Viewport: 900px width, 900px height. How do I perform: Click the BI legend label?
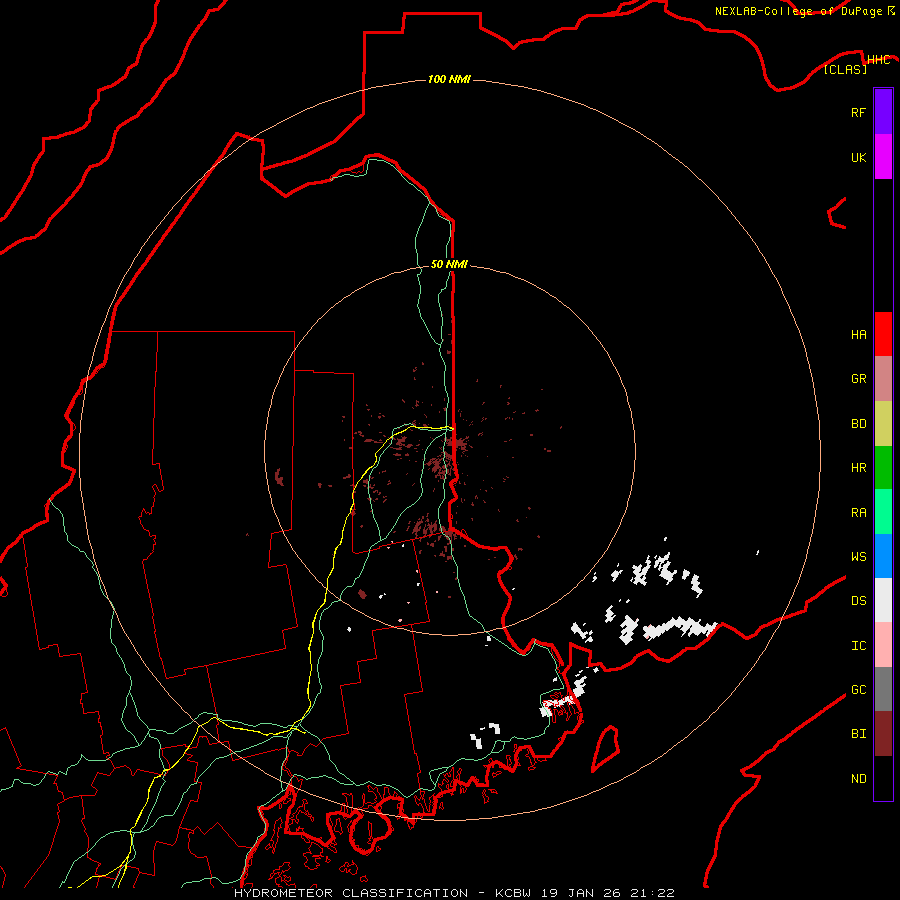pos(858,734)
